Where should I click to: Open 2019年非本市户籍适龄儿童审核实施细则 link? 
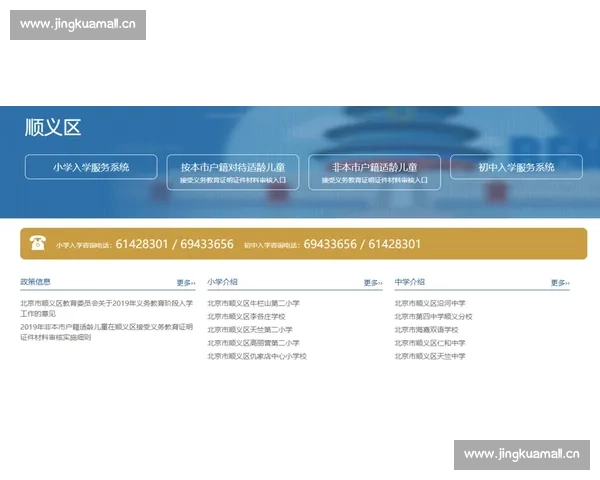point(106,331)
